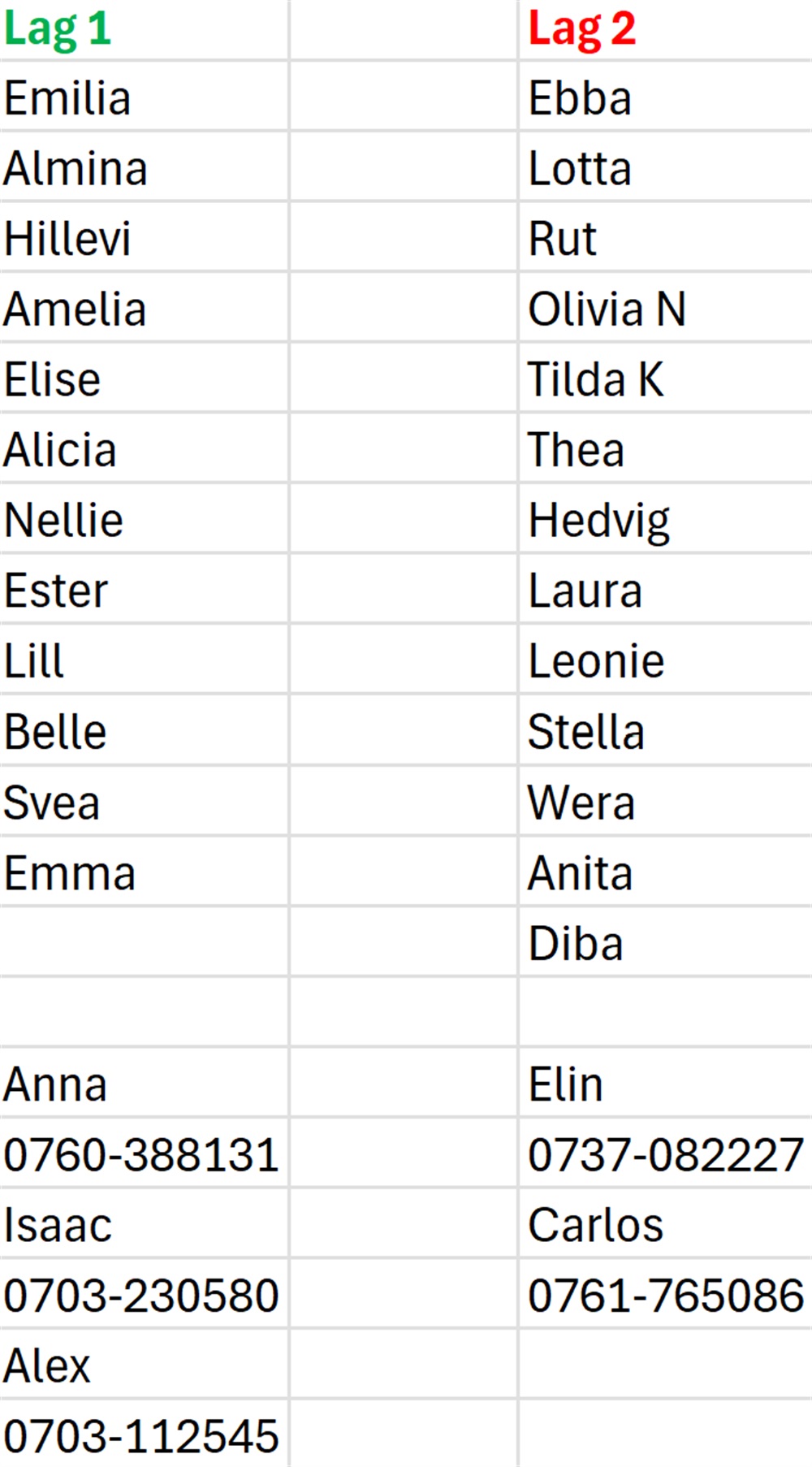Select the Hillevi cell
This screenshot has width=812, height=1467.
[x=67, y=239]
